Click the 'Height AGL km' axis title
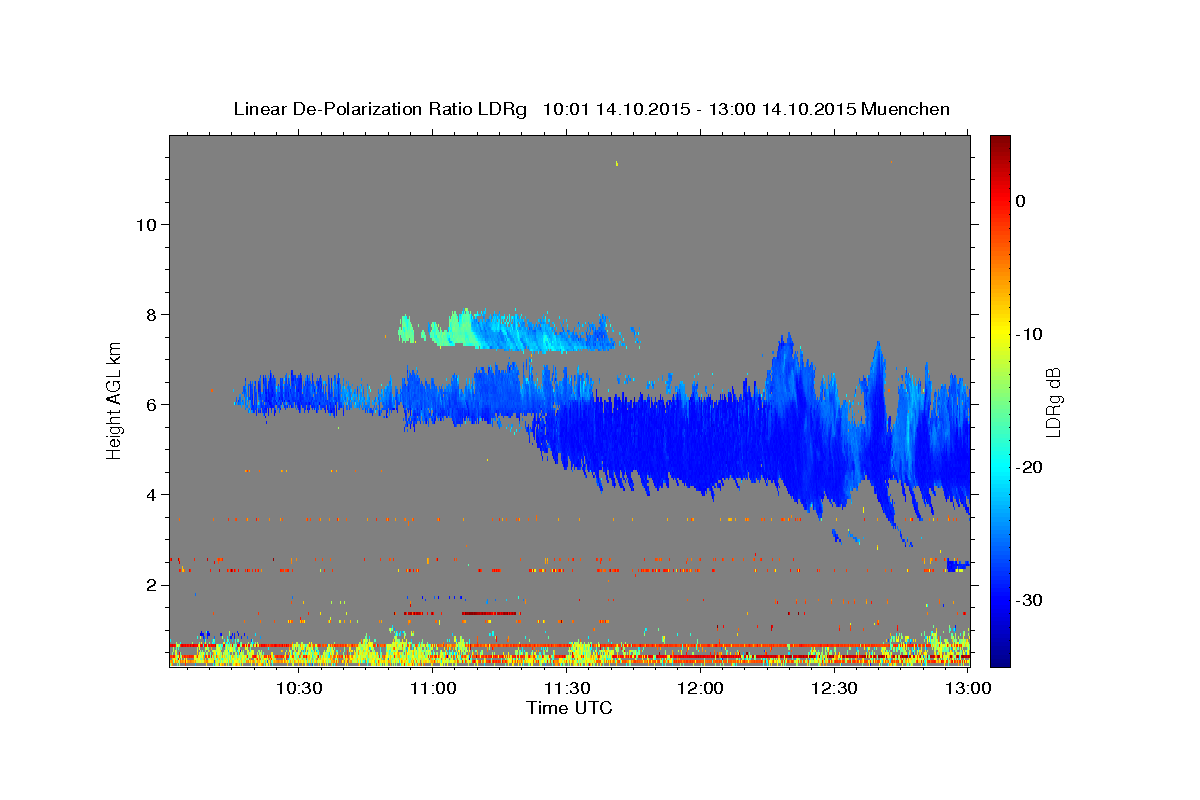1200x800 pixels. [114, 402]
